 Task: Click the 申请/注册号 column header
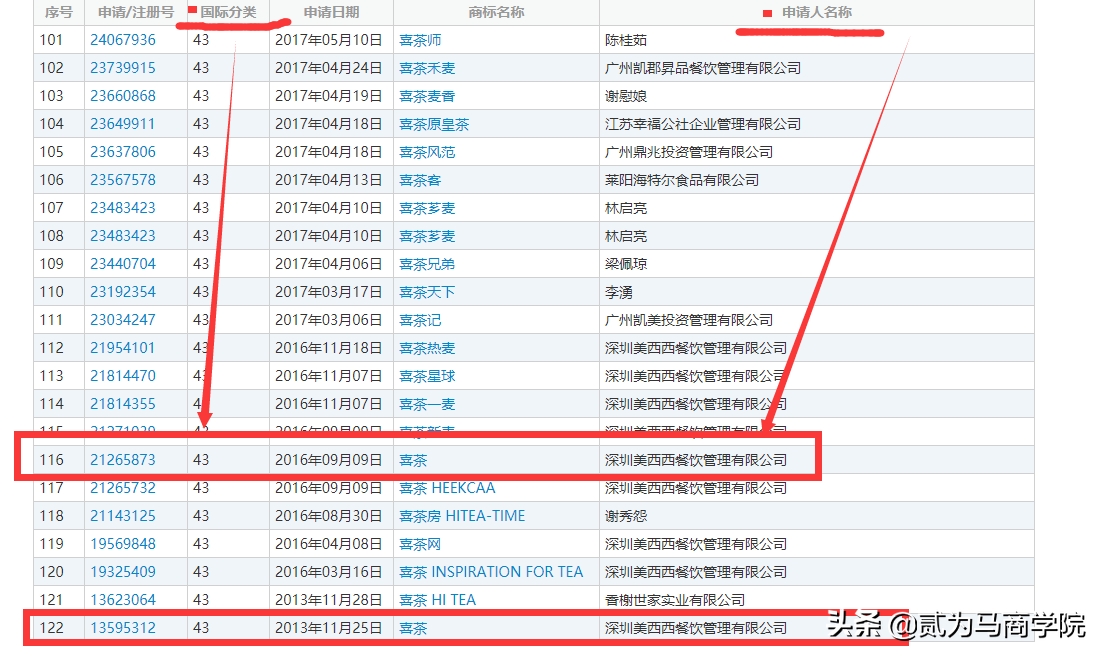[136, 12]
